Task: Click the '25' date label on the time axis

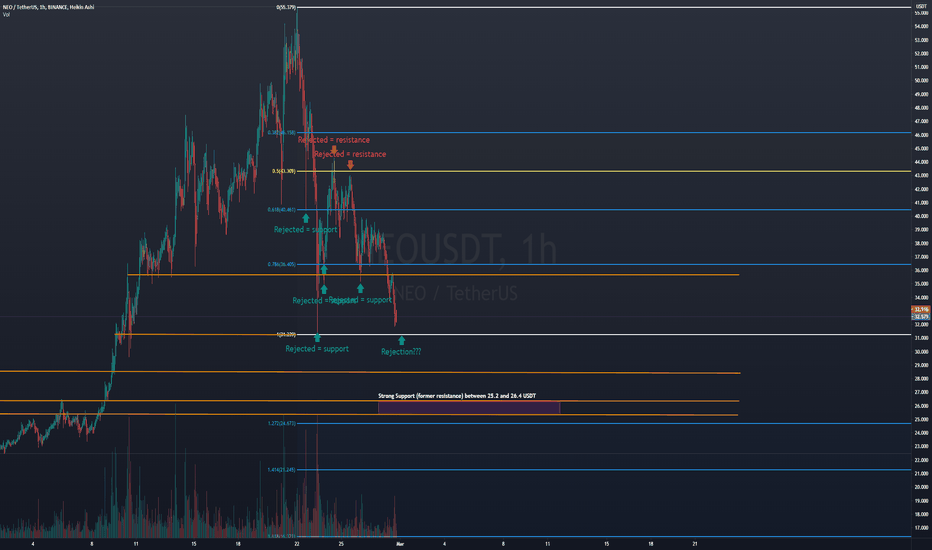Action: coord(341,543)
